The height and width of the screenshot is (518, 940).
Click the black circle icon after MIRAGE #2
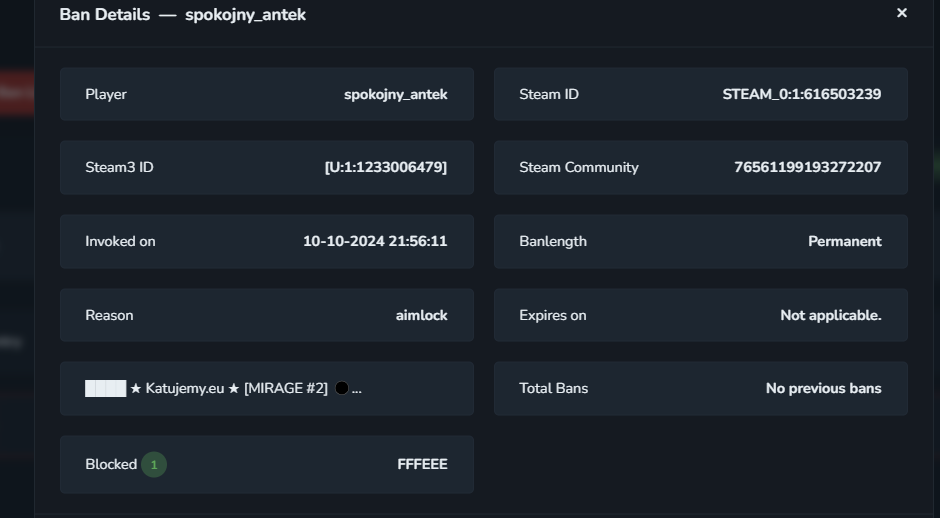point(342,388)
